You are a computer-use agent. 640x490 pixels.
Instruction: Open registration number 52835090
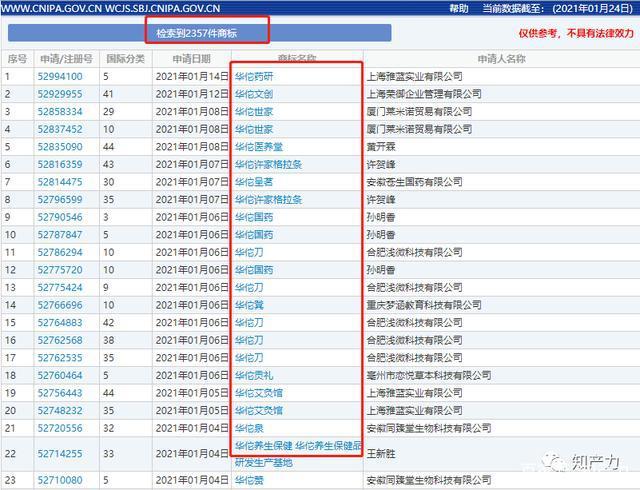(60, 147)
